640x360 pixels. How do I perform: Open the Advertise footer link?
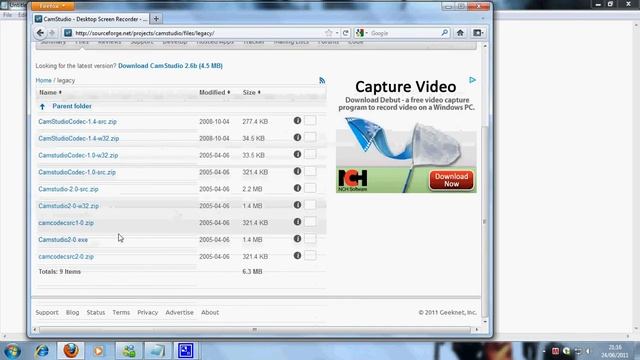click(x=179, y=312)
